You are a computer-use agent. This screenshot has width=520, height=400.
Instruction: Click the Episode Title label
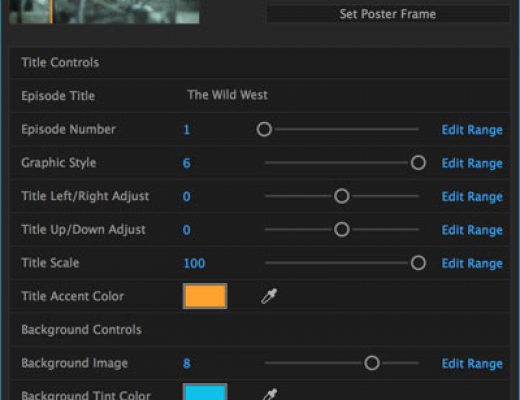tap(58, 96)
